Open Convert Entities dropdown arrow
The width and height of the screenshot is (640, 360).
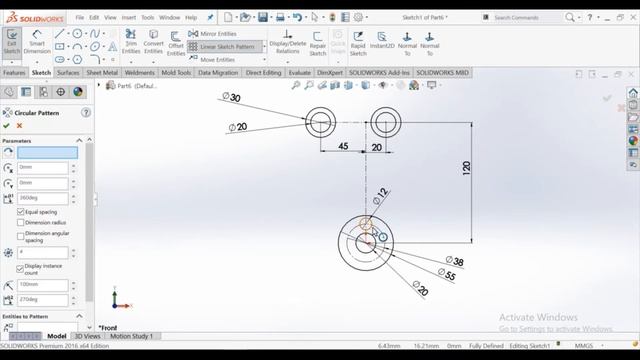[x=153, y=62]
